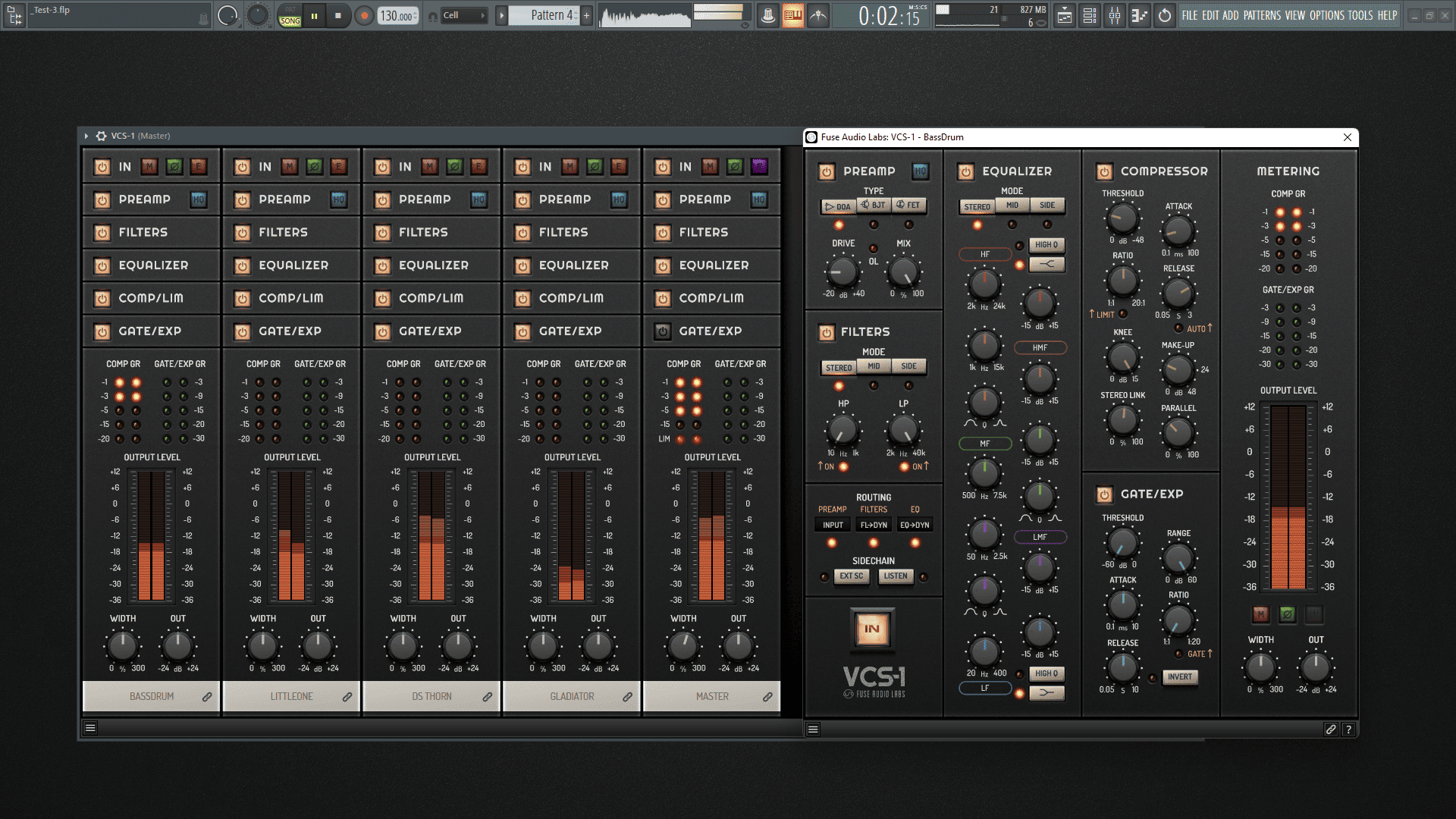1456x819 pixels.
Task: Click the compressor THRESHOLD knob
Action: click(1122, 219)
